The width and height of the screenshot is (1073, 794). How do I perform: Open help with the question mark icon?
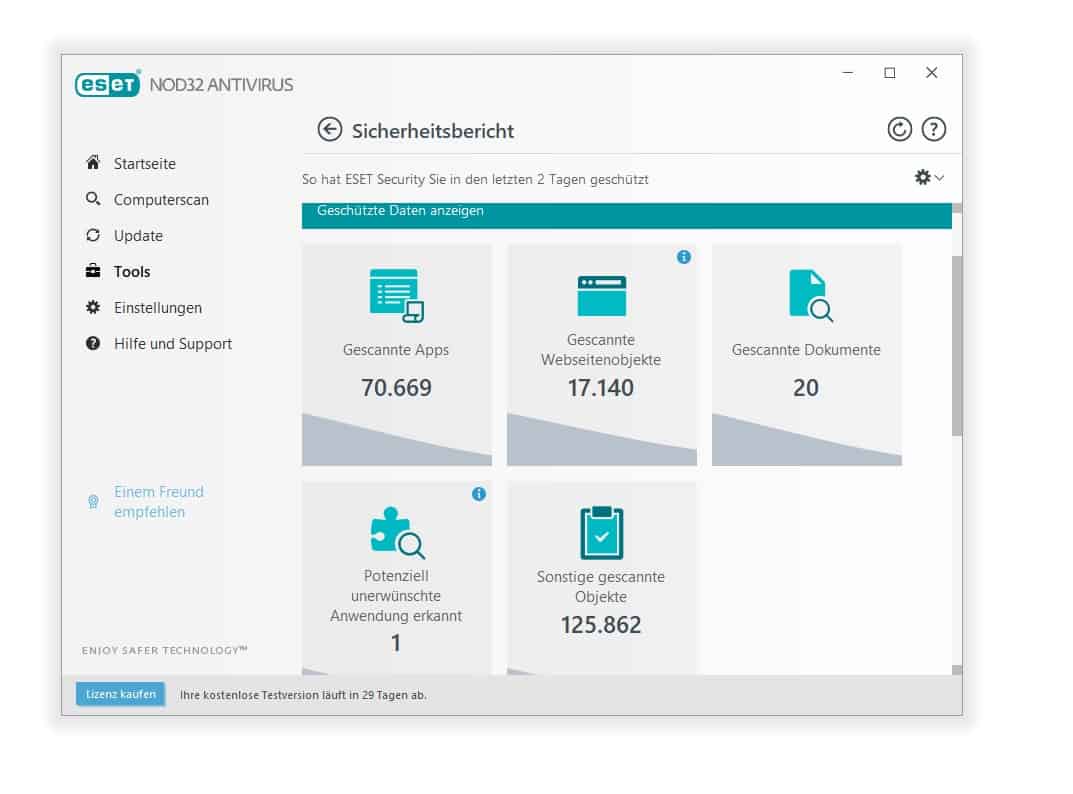pos(933,129)
